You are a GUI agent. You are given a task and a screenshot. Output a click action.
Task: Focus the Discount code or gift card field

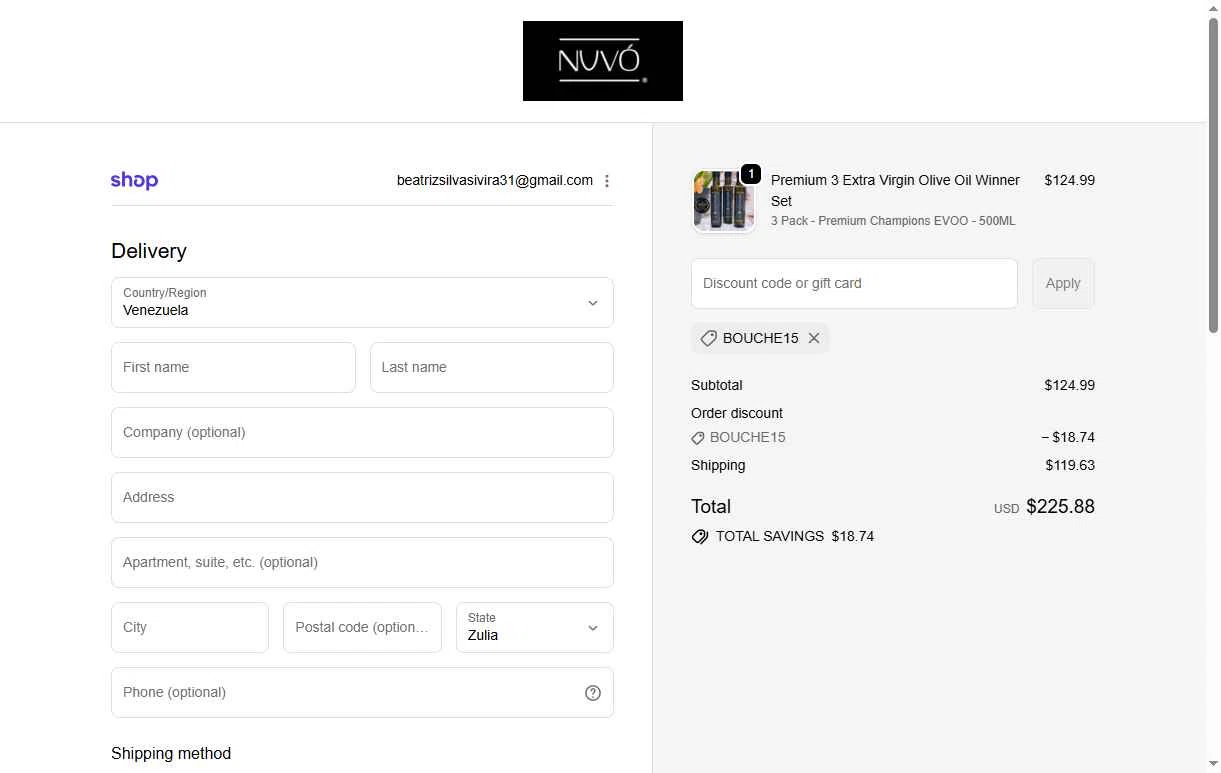tap(854, 283)
